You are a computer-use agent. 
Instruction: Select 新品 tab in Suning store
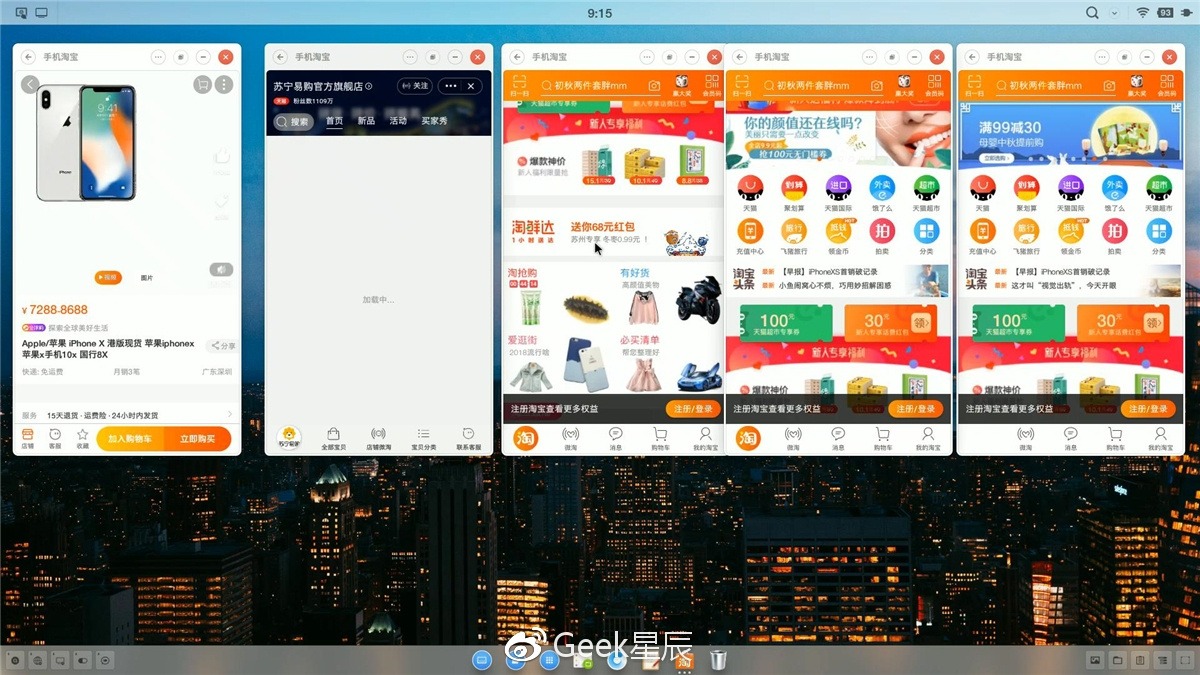tap(366, 121)
